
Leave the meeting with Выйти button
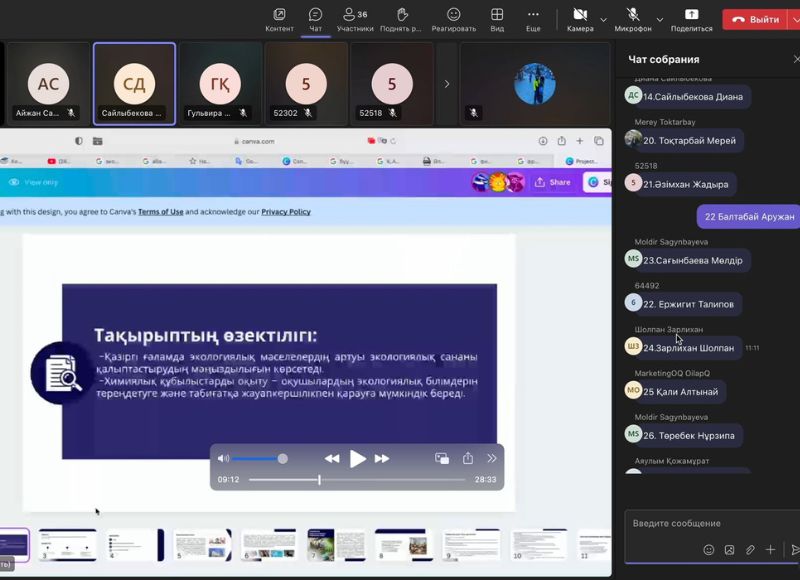pos(755,19)
